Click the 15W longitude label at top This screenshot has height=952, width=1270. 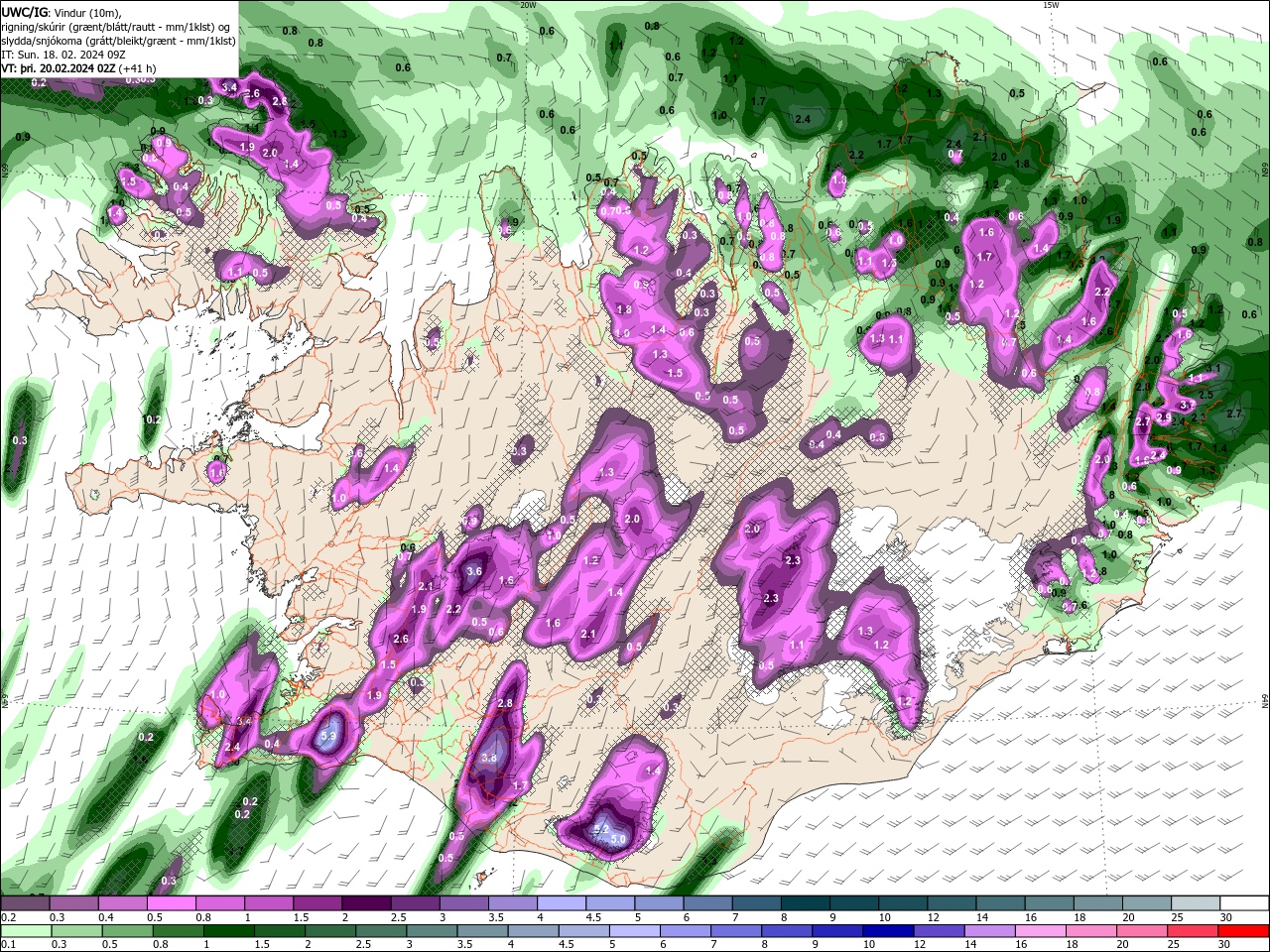click(x=1051, y=5)
